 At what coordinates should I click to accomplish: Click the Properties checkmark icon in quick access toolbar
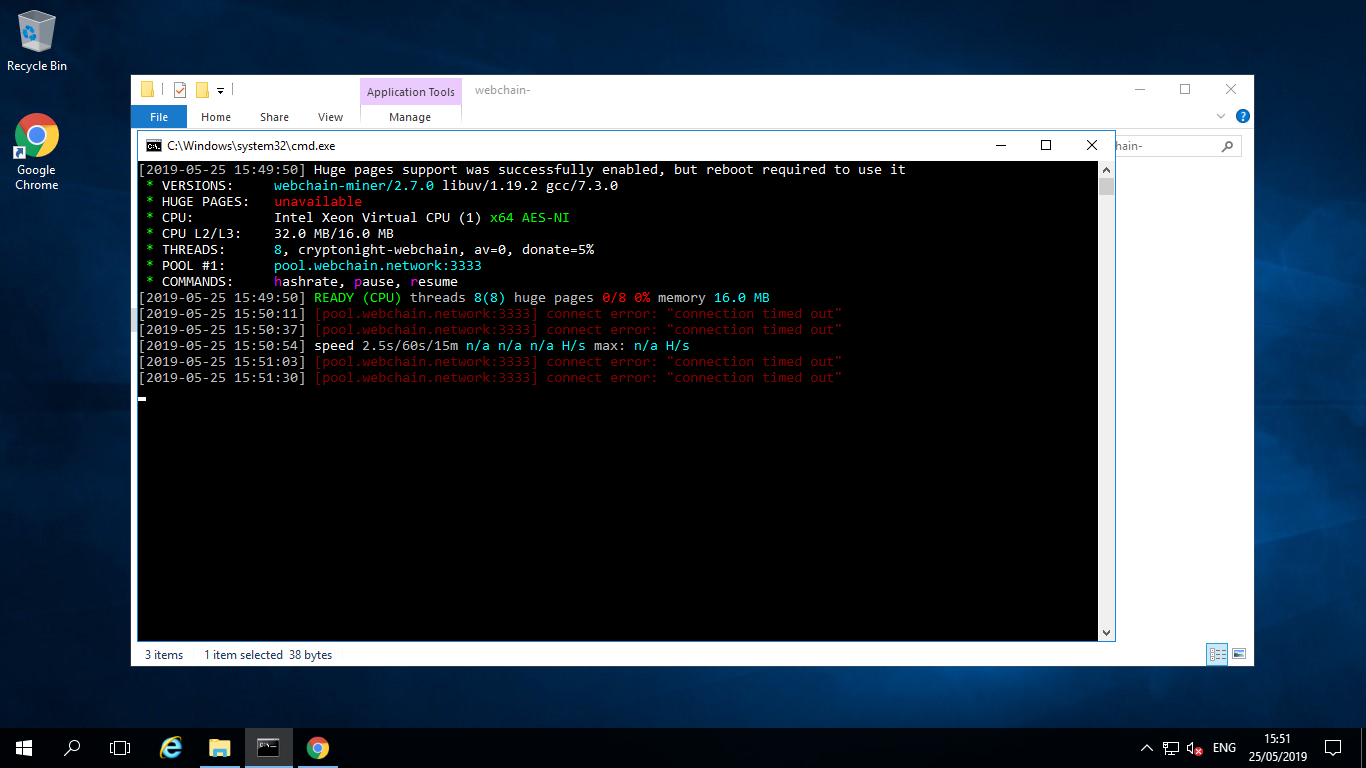click(180, 90)
